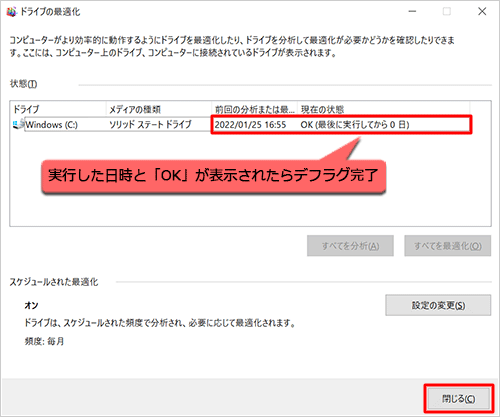This screenshot has height=417, width=500.
Task: Click the greyed-out すべてを分析(A) button
Action: click(350, 246)
